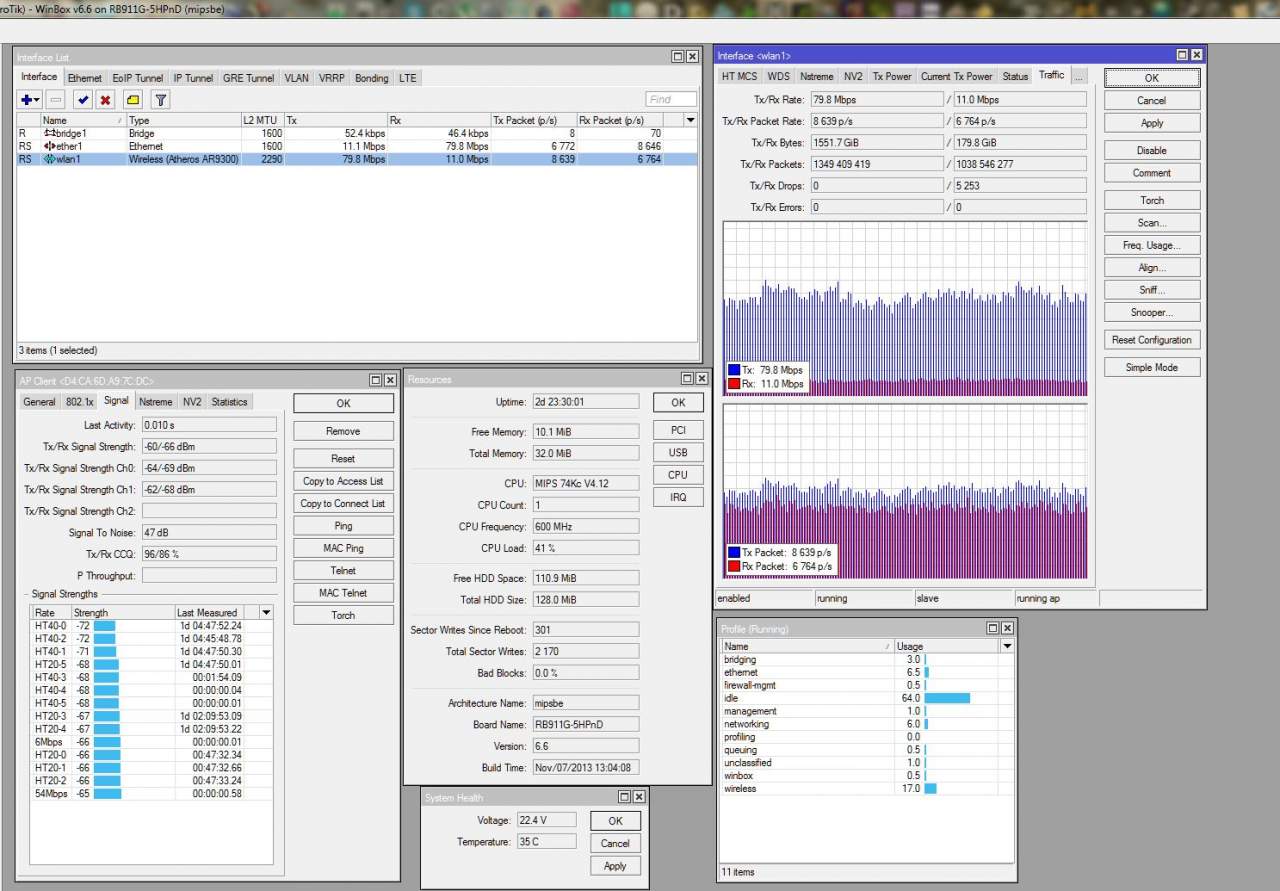This screenshot has height=891, width=1280.
Task: Click the yellow Comment icon in Interface List
Action: tap(132, 100)
